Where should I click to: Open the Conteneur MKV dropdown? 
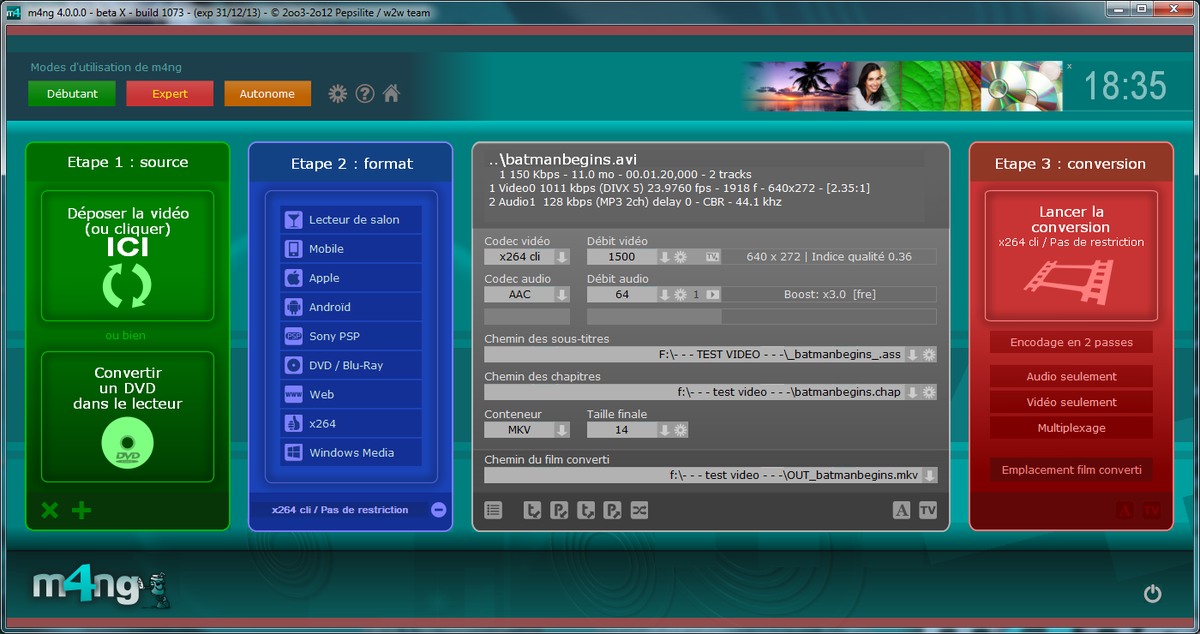(x=562, y=430)
